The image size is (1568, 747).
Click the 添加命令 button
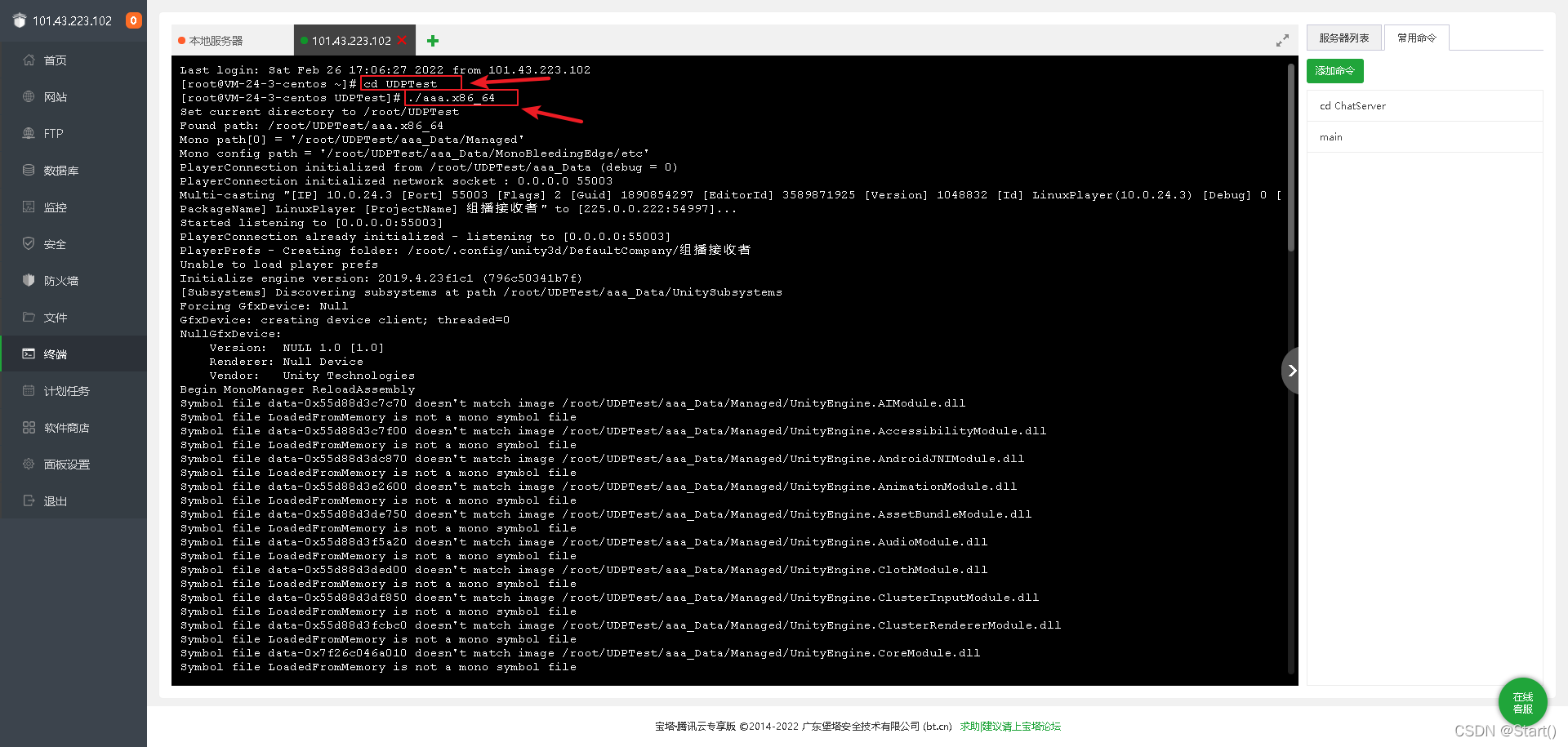pyautogui.click(x=1335, y=71)
